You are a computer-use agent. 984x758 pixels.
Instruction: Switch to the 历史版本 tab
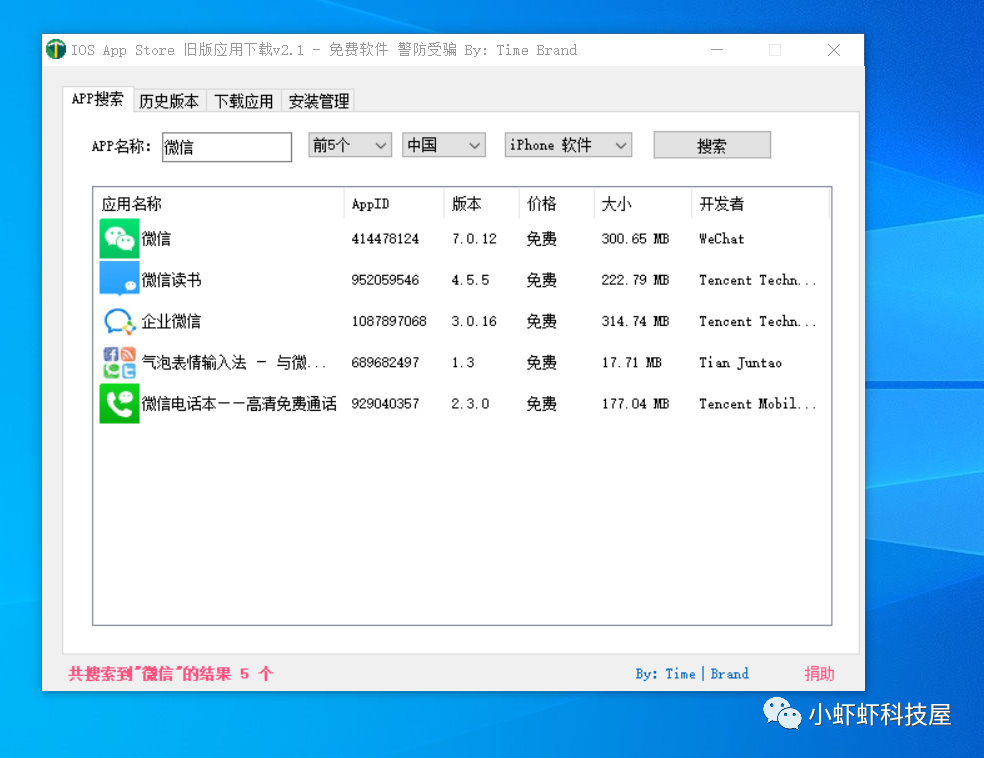point(169,101)
